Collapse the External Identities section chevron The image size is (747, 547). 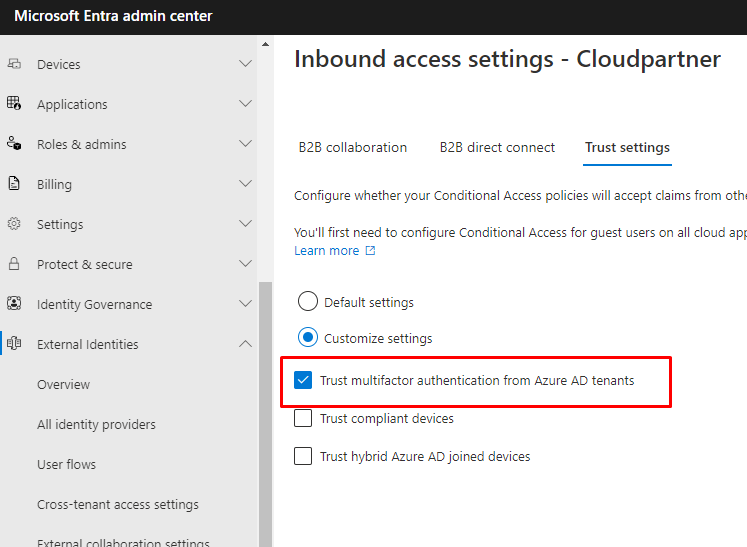[245, 344]
